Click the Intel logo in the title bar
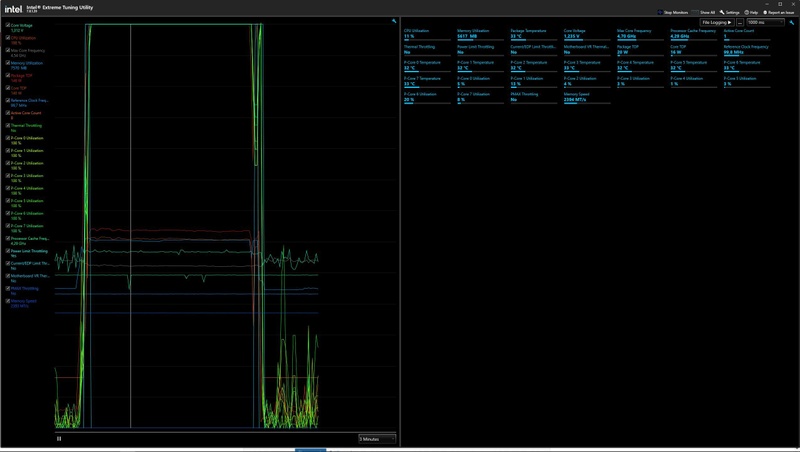 click(13, 9)
